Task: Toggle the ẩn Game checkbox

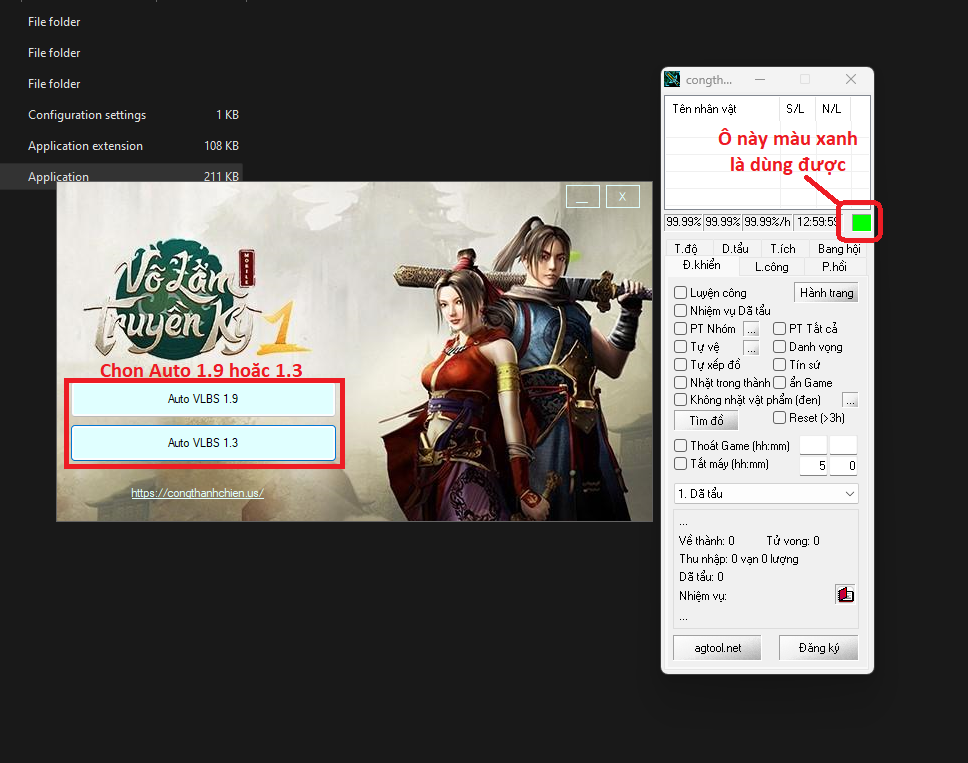Action: 780,383
